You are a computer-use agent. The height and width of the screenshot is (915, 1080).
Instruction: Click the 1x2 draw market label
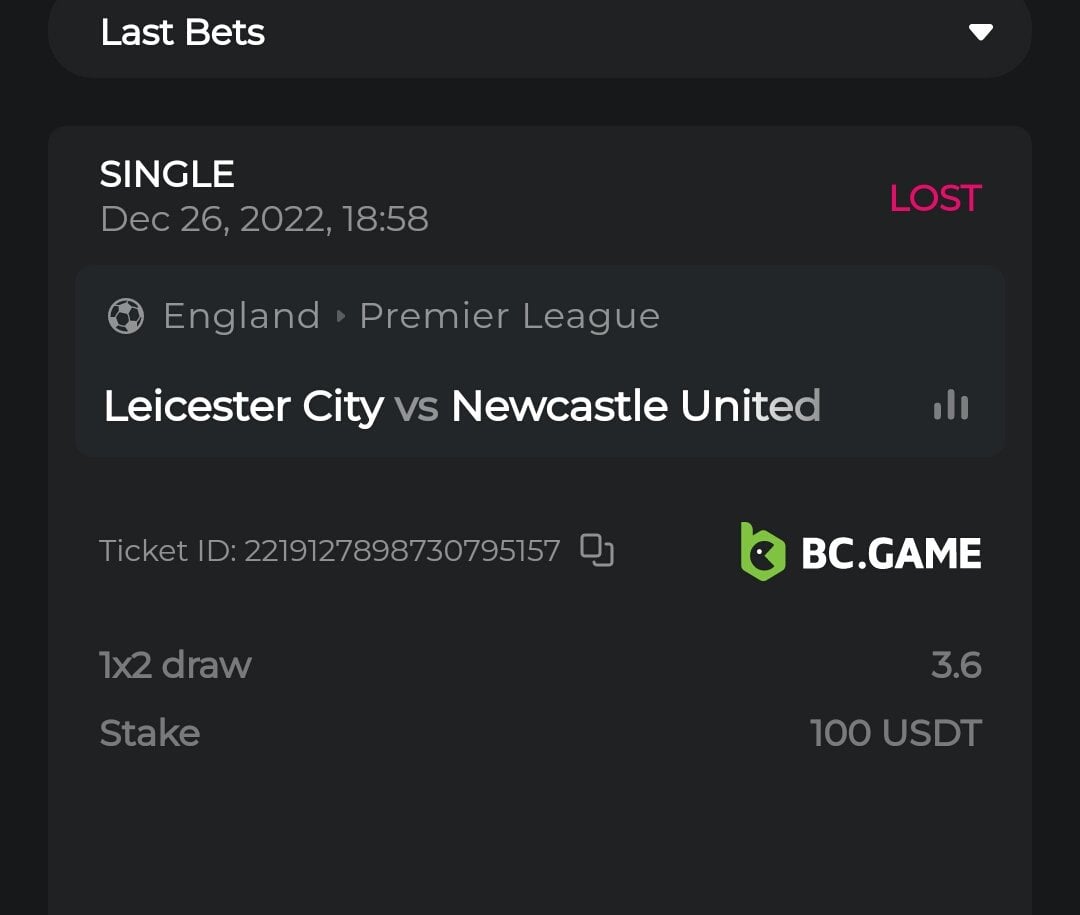coord(175,665)
